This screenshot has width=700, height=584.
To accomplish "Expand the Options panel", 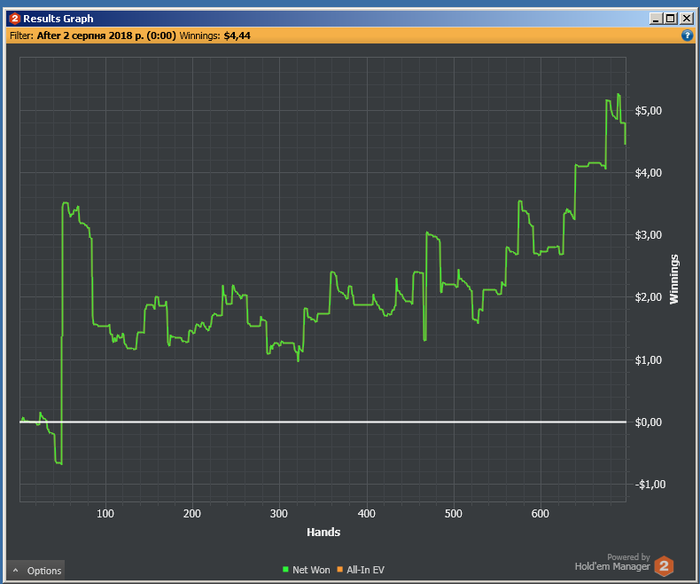I will 37,570.
